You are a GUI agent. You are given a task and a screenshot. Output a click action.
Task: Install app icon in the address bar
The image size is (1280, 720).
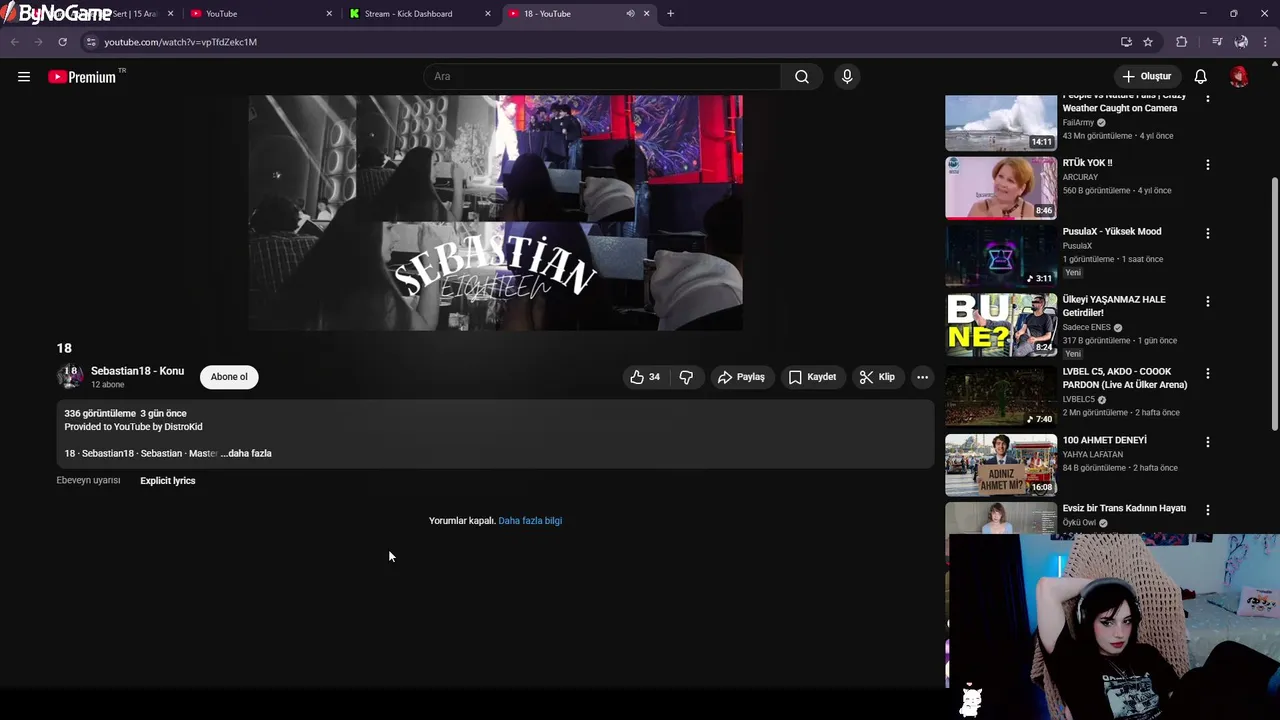click(1126, 42)
